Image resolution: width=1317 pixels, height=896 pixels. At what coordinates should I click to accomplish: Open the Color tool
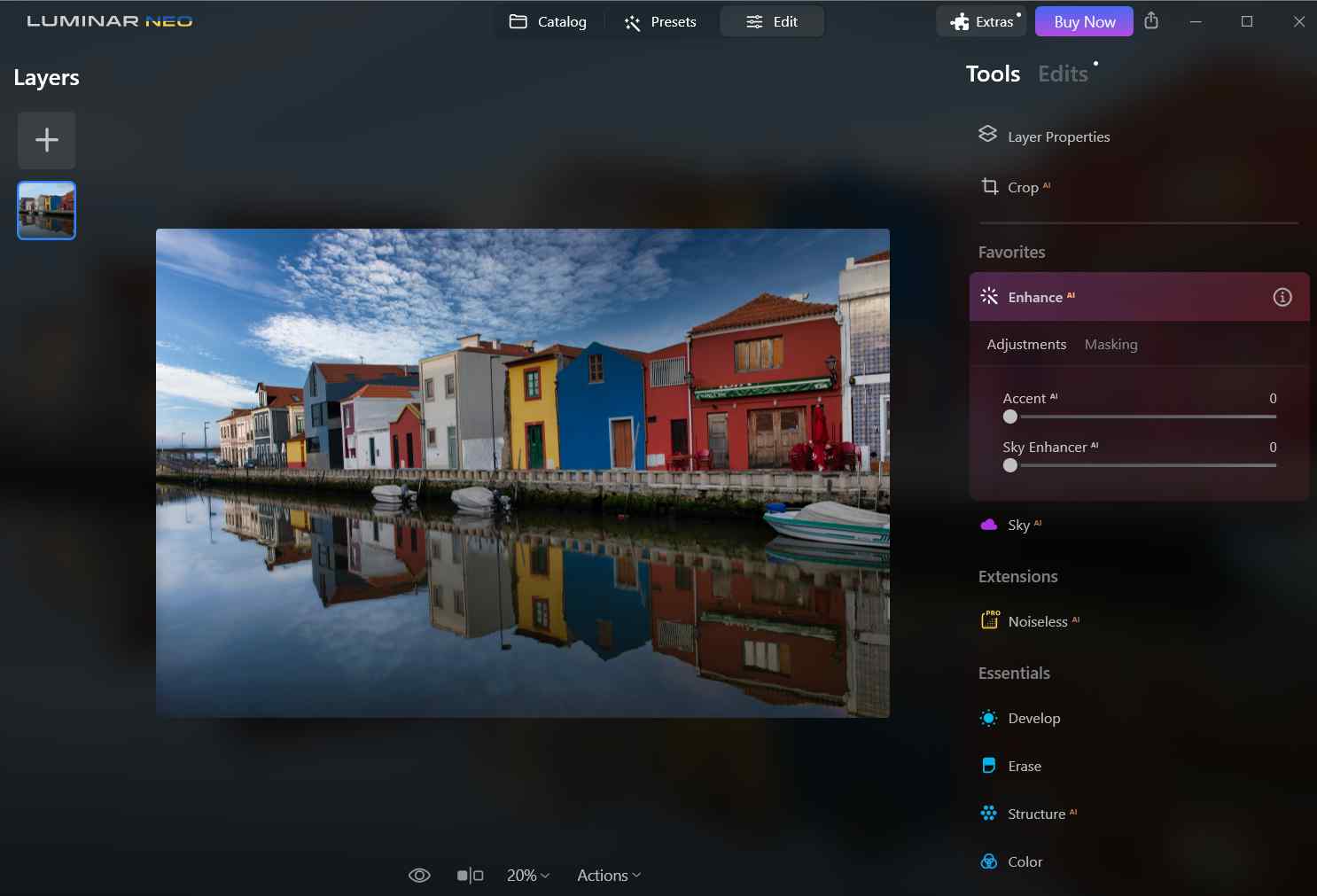1025,861
